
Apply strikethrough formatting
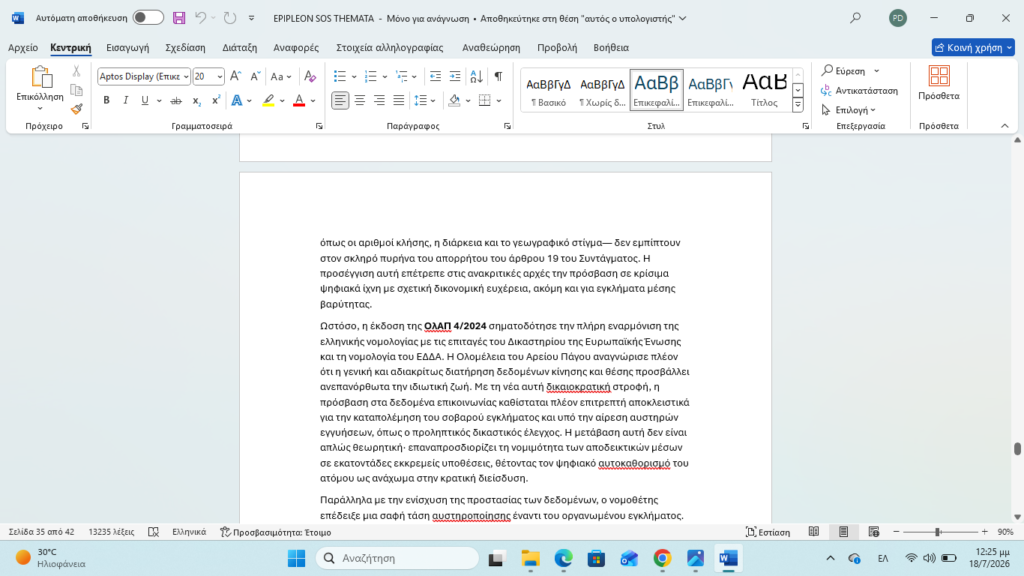(176, 101)
